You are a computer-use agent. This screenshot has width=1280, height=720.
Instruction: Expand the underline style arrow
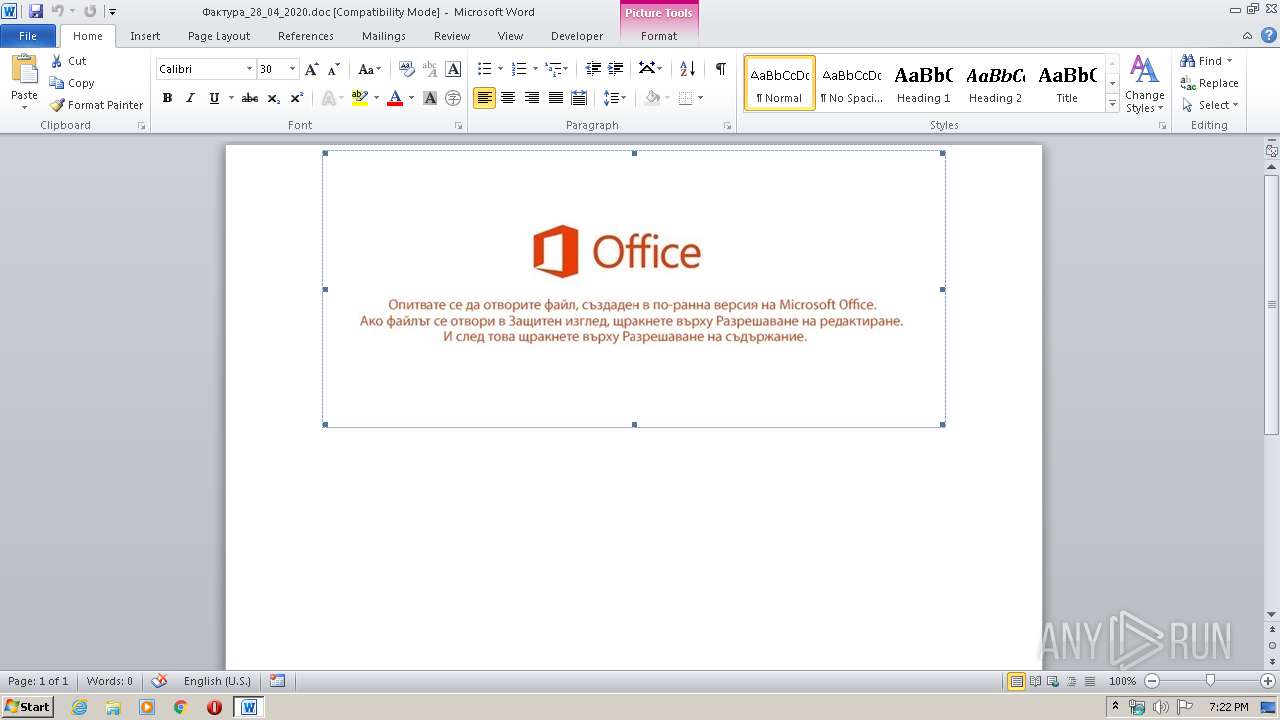pyautogui.click(x=231, y=98)
